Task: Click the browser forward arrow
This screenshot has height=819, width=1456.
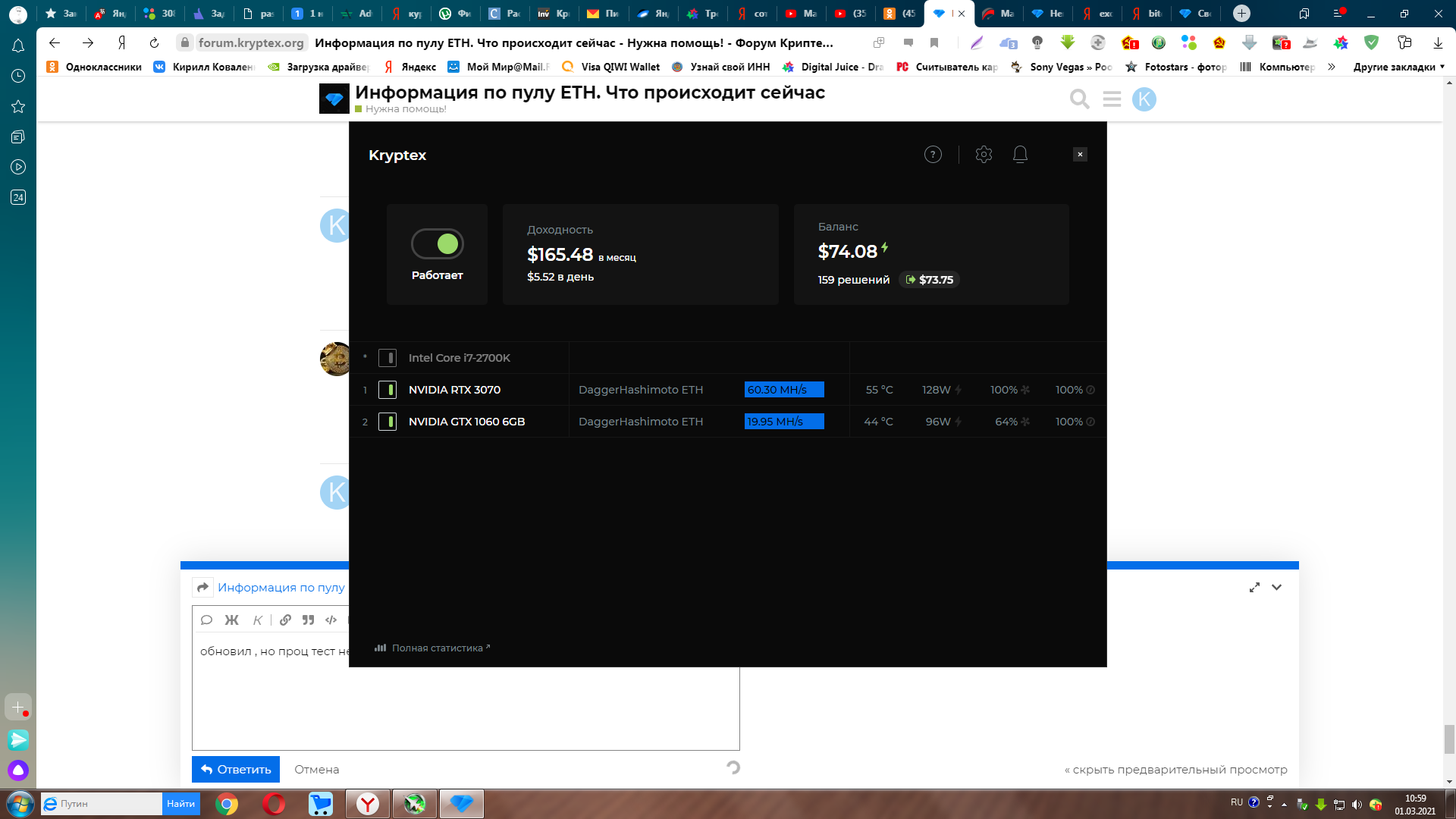Action: pyautogui.click(x=88, y=43)
